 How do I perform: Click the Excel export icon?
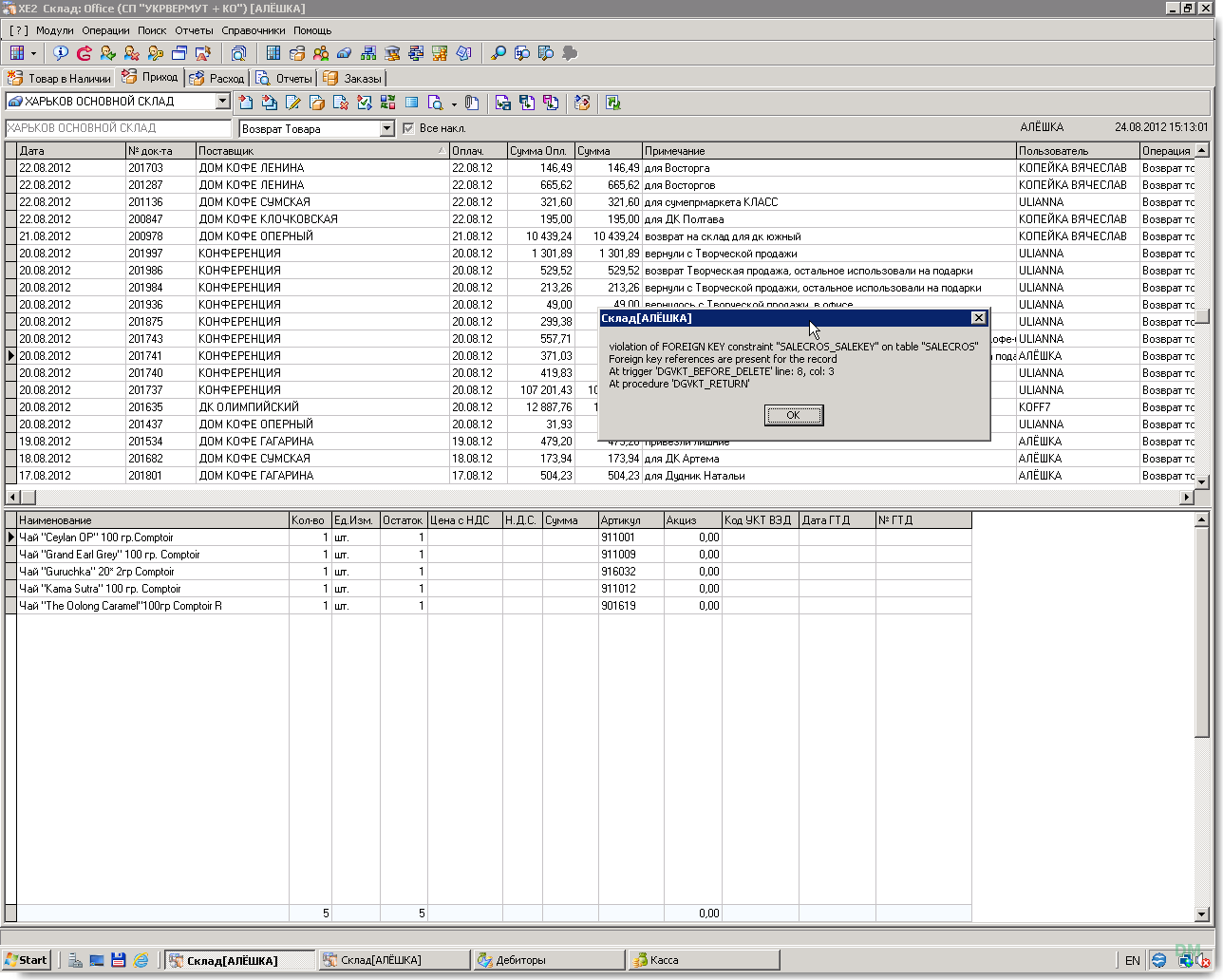(x=613, y=103)
